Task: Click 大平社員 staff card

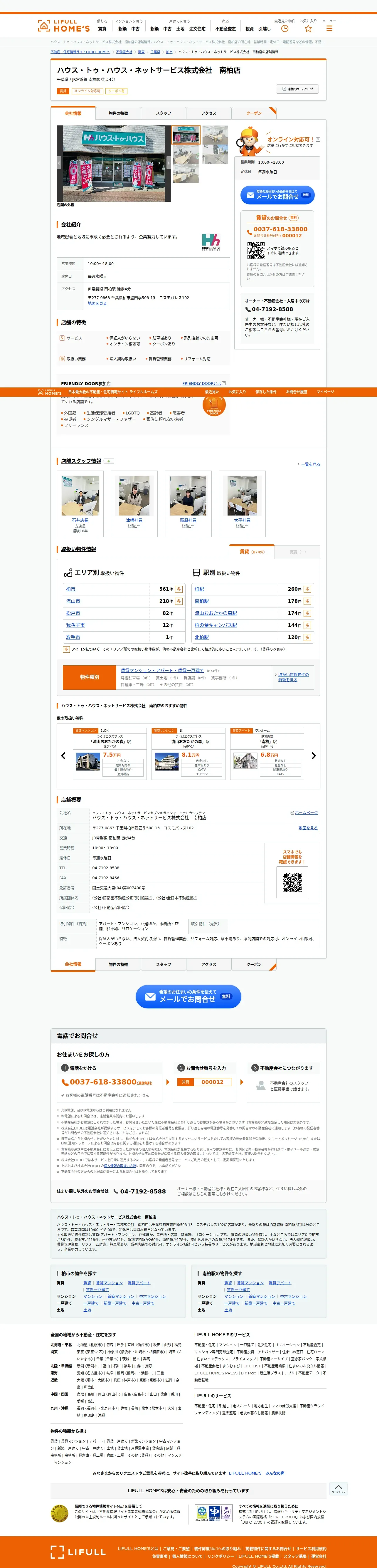Action: point(242,503)
